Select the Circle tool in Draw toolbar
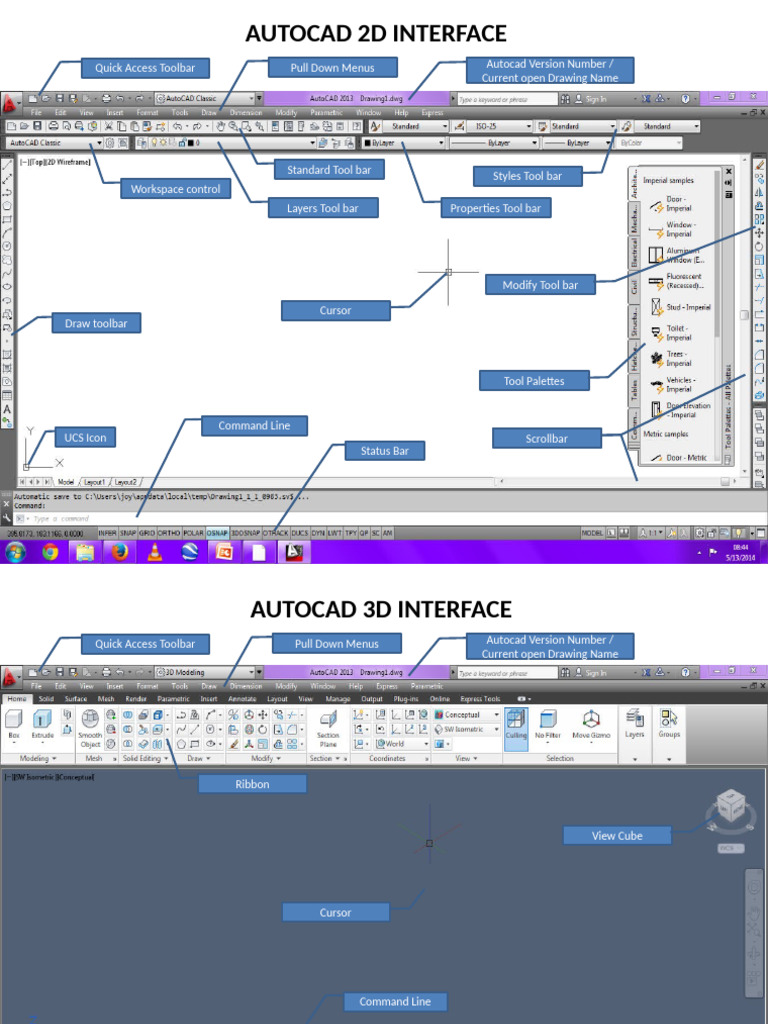 point(7,246)
